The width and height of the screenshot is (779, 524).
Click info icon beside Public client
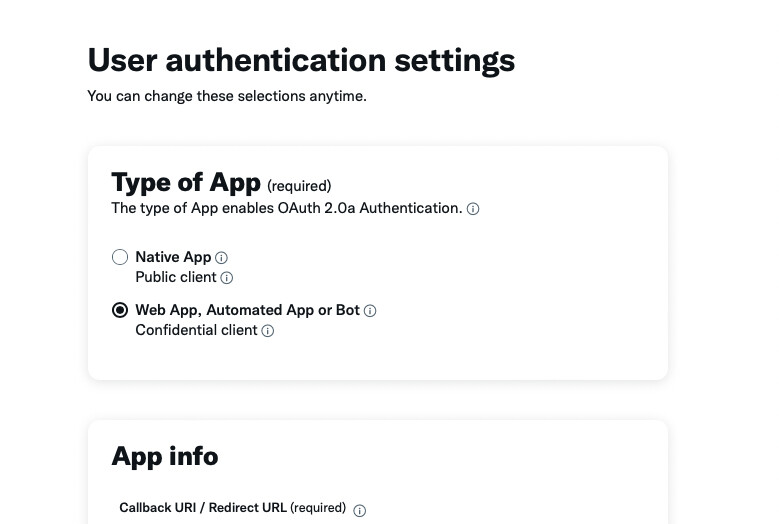point(226,278)
